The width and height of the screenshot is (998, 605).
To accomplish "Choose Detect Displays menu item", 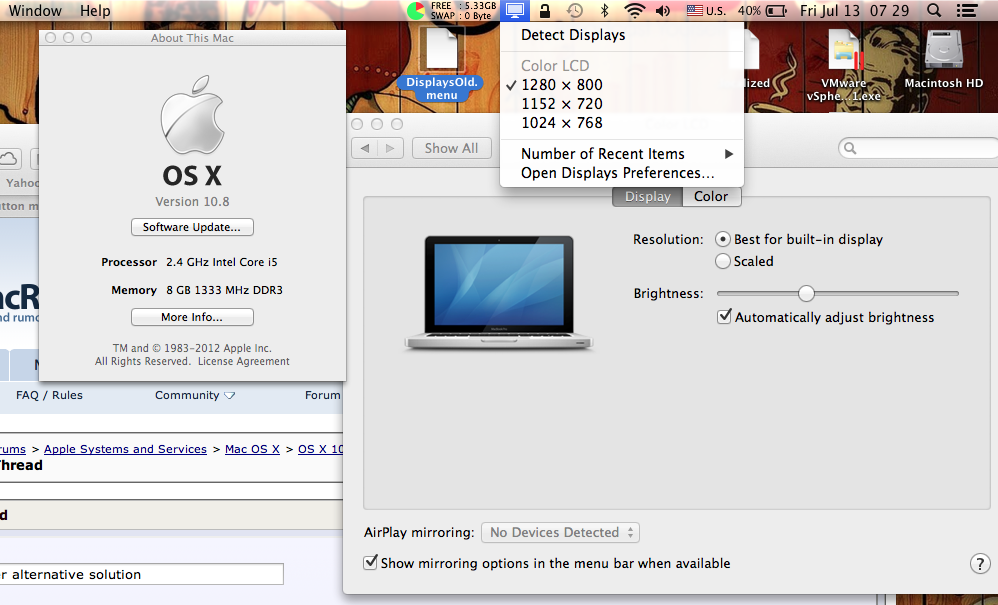I will [x=621, y=35].
